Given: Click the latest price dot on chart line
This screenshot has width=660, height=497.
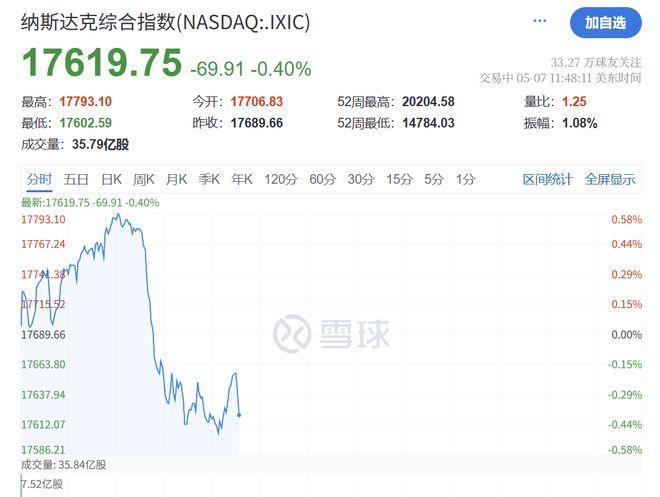Looking at the screenshot, I should 239,415.
